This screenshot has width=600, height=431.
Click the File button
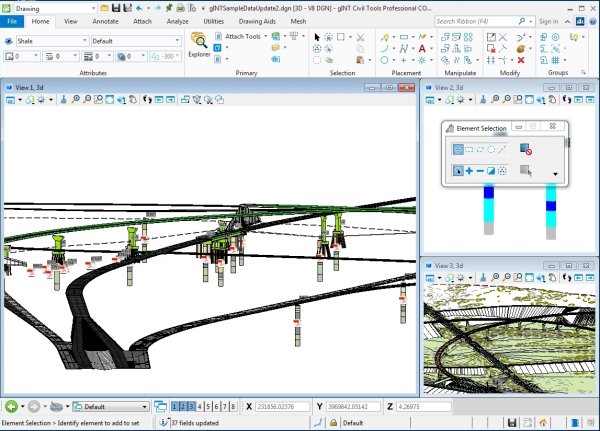coord(12,20)
